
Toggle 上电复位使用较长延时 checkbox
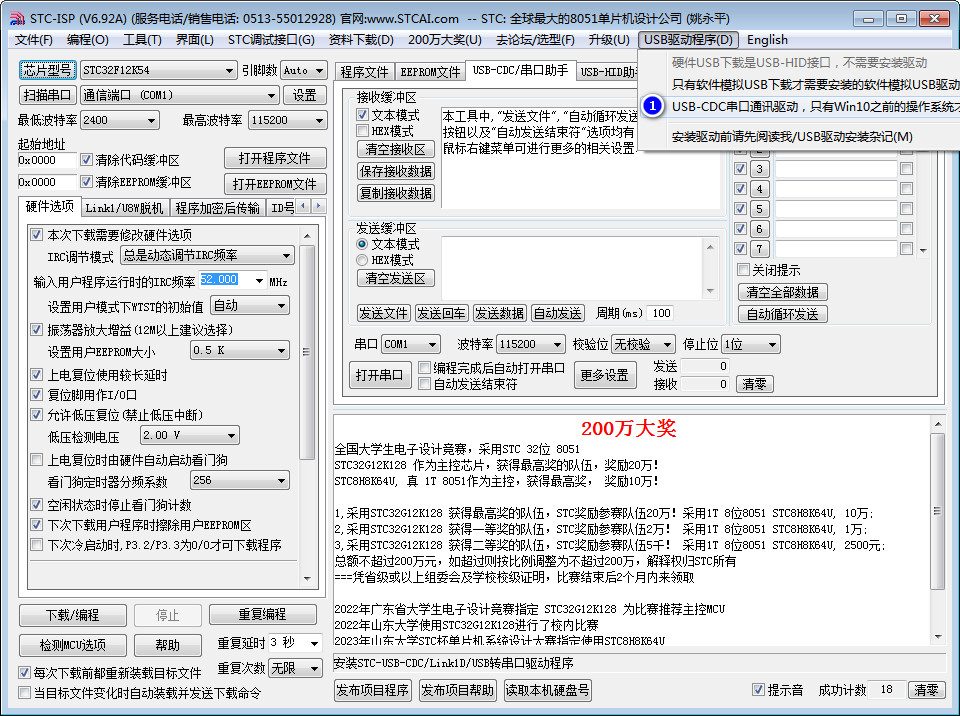pyautogui.click(x=37, y=374)
